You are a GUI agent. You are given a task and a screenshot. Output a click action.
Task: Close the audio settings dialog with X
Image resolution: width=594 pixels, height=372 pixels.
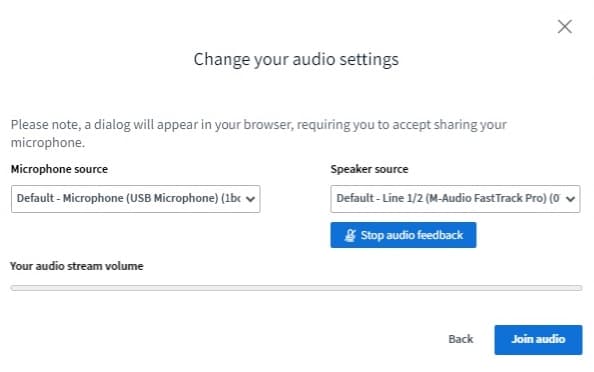564,27
